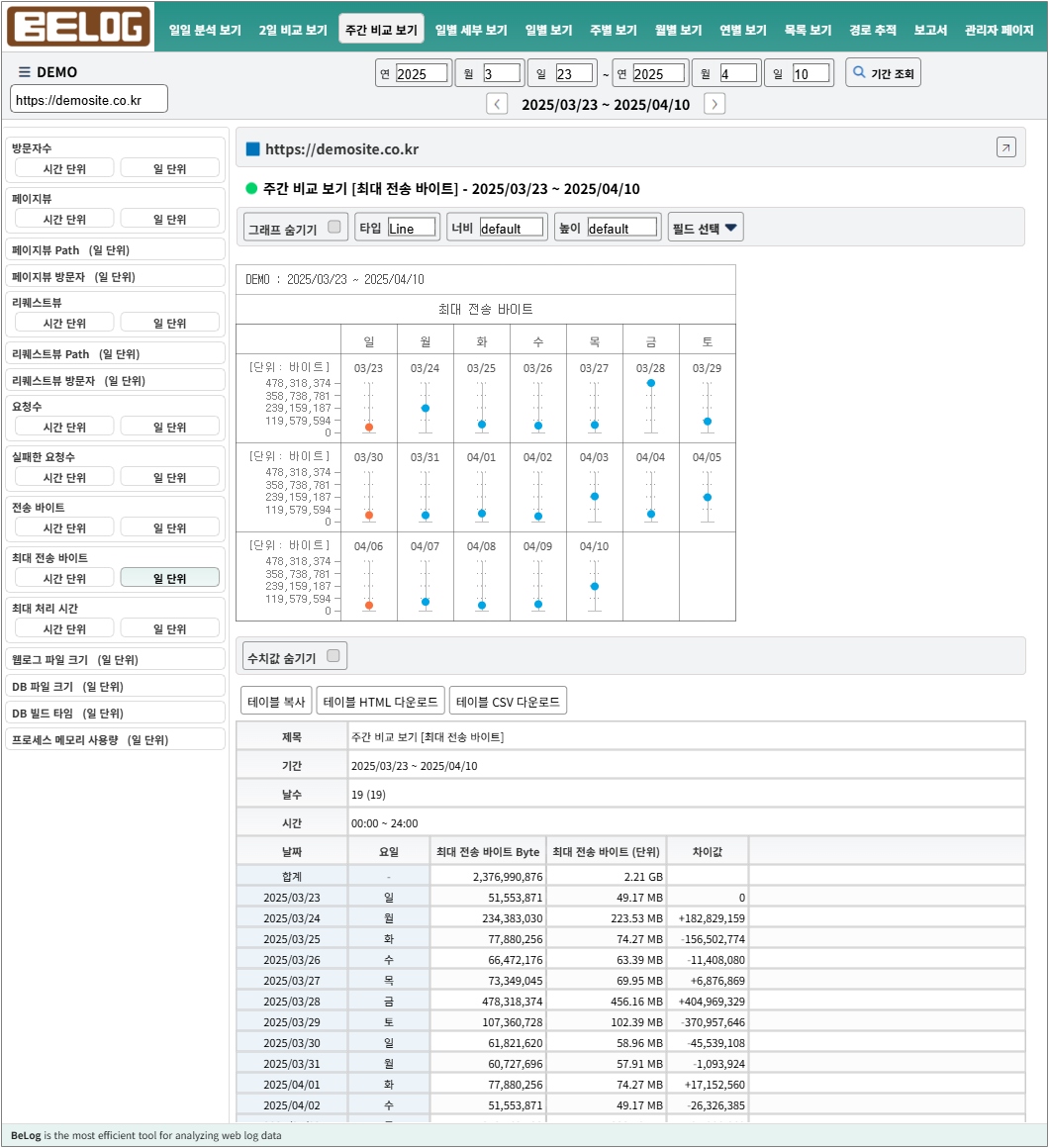
Task: Open 웹로그 파일 크기 (일 단위) report
Action: tap(115, 660)
